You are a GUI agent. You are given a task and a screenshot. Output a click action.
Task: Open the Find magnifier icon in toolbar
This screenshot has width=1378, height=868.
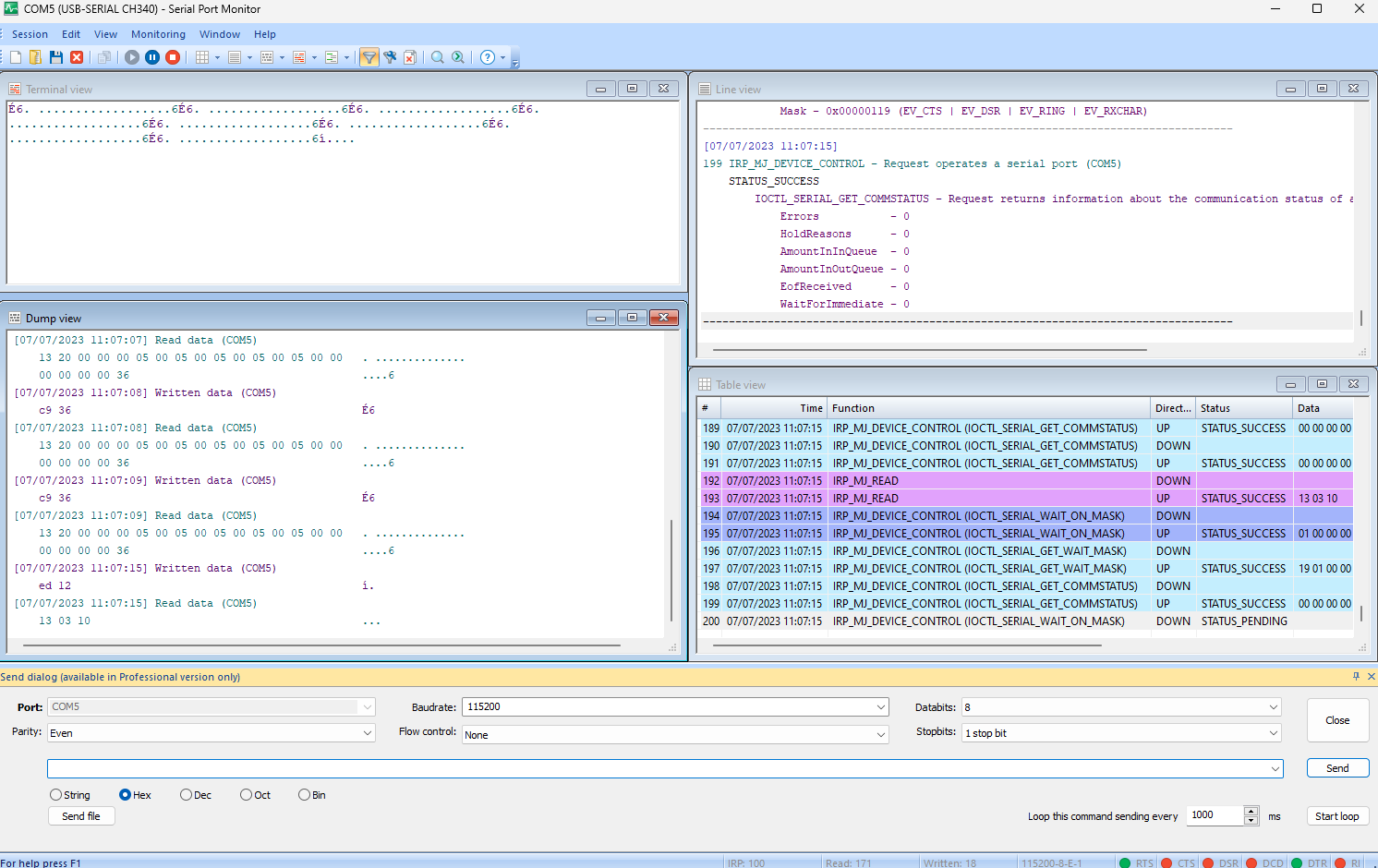pos(438,57)
